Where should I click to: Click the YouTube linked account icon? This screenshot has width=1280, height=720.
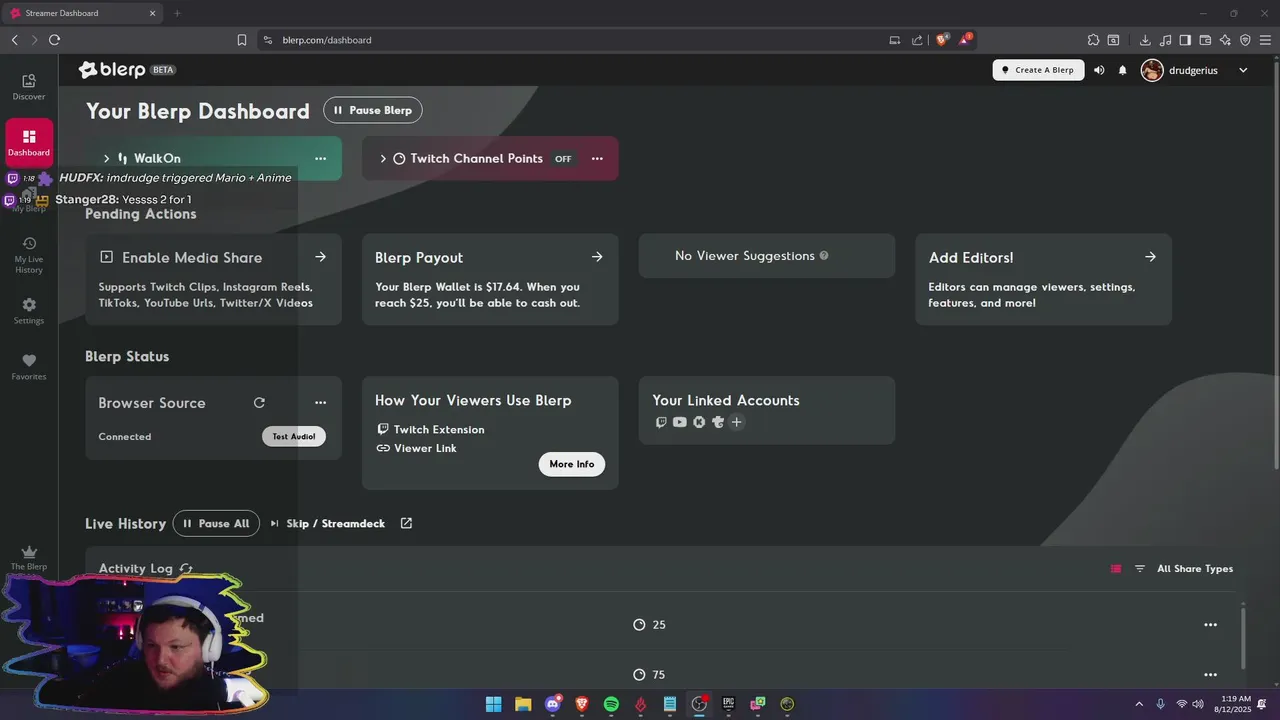tap(680, 422)
